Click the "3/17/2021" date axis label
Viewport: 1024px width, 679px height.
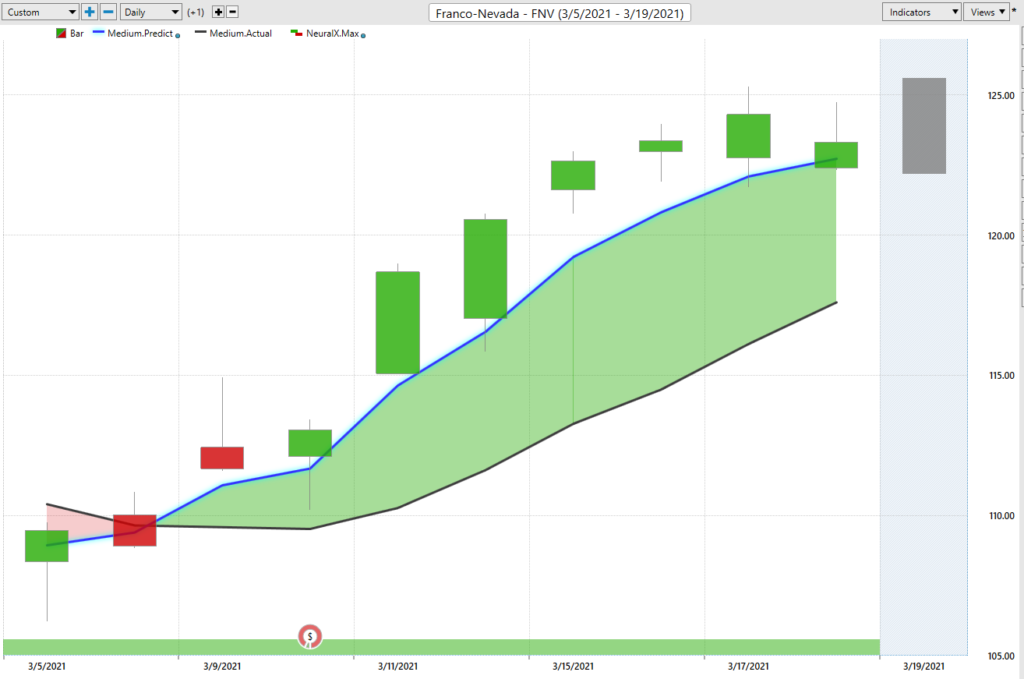click(748, 667)
